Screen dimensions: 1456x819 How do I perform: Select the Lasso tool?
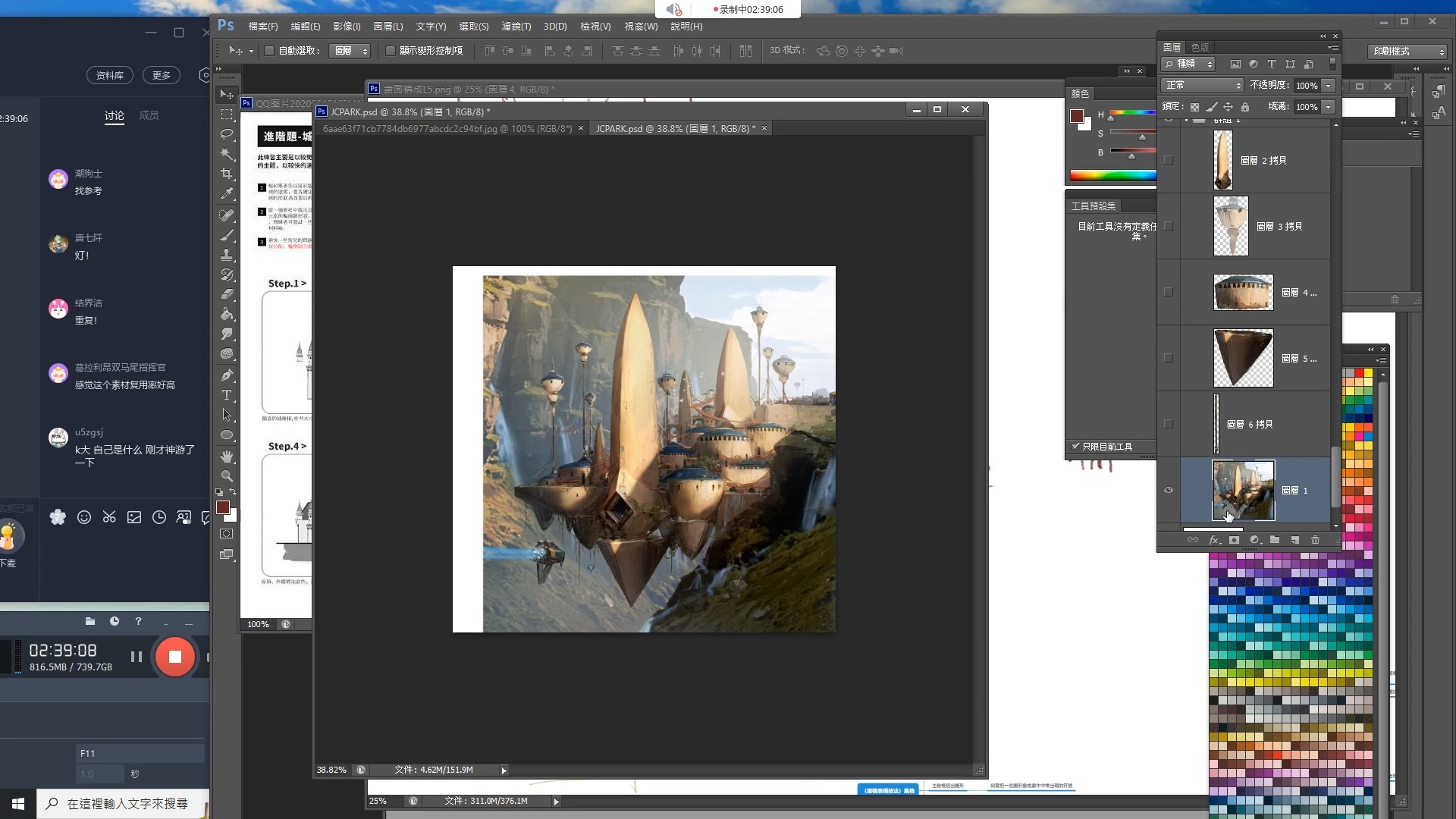pyautogui.click(x=227, y=134)
